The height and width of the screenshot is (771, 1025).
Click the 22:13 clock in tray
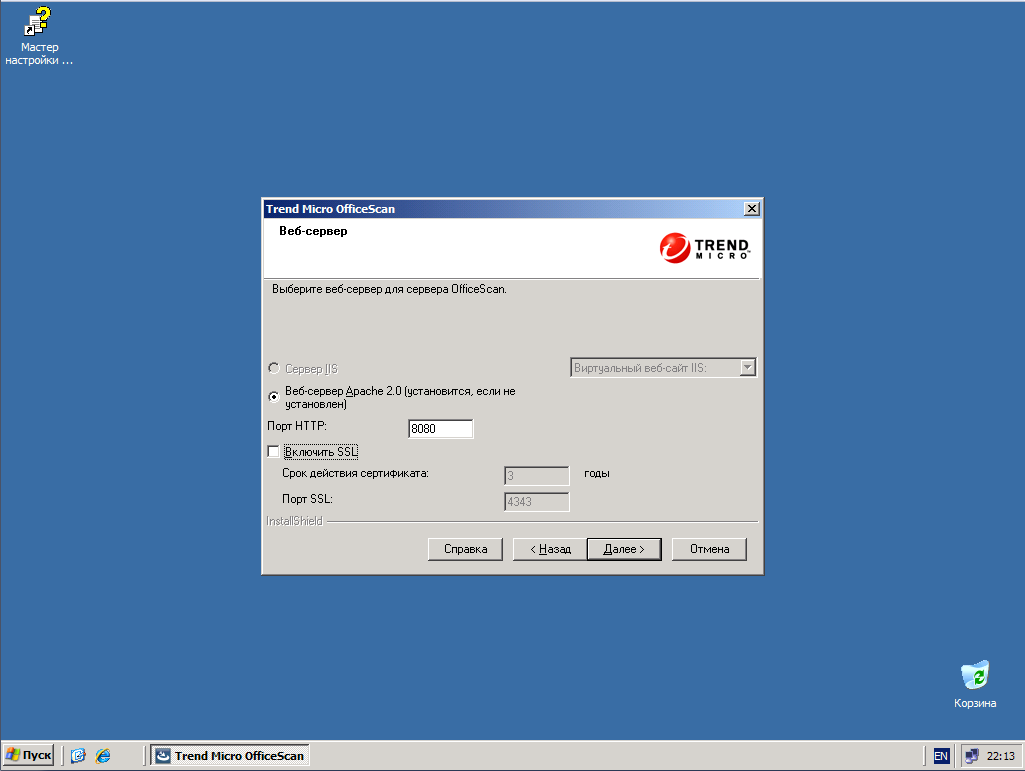(1000, 756)
